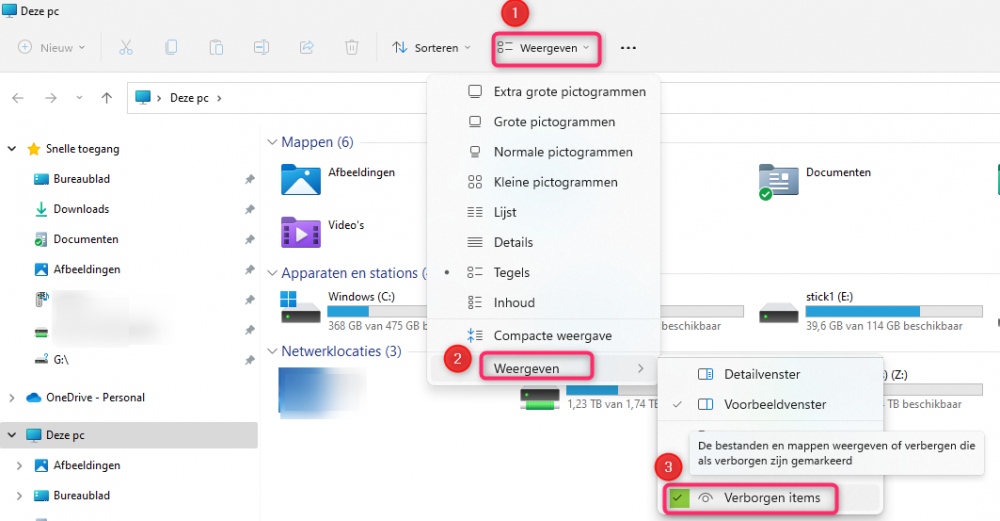This screenshot has width=1000, height=521.
Task: Open Bureaublad in quick access
Action: coord(82,179)
